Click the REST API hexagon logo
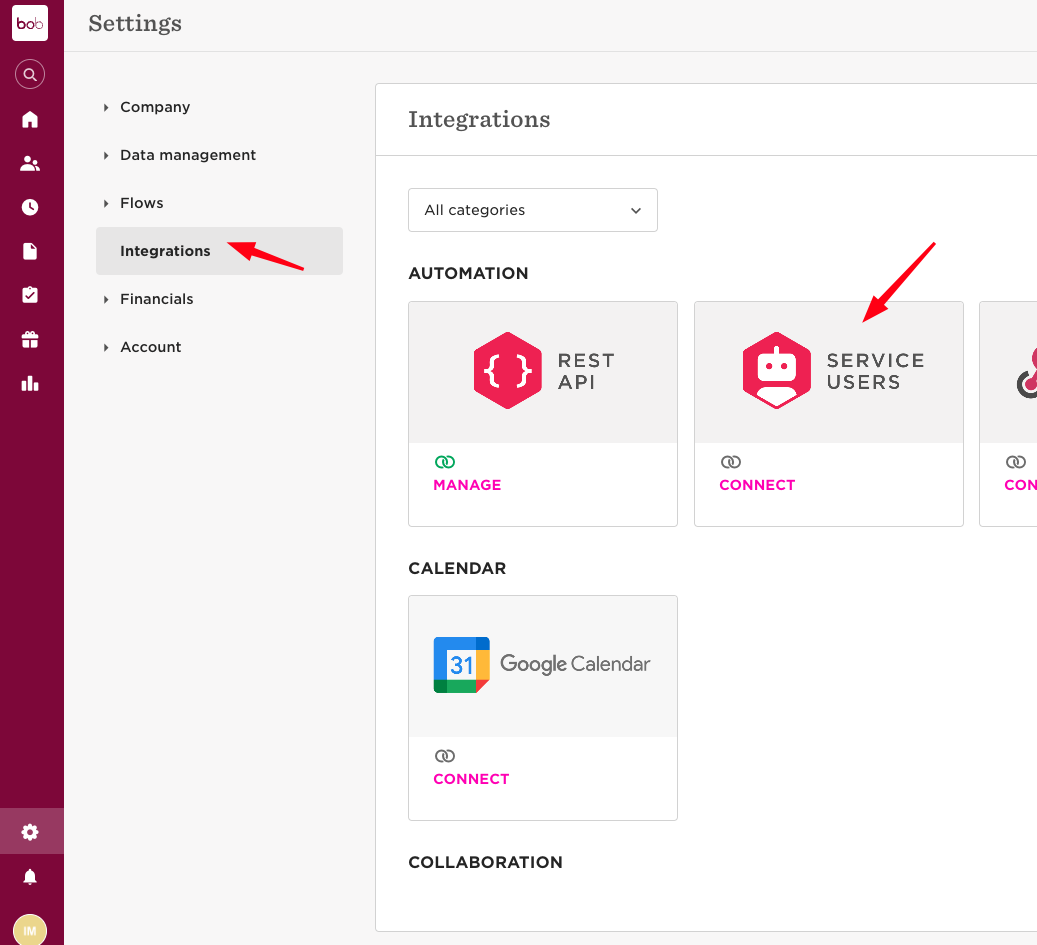 click(x=508, y=370)
